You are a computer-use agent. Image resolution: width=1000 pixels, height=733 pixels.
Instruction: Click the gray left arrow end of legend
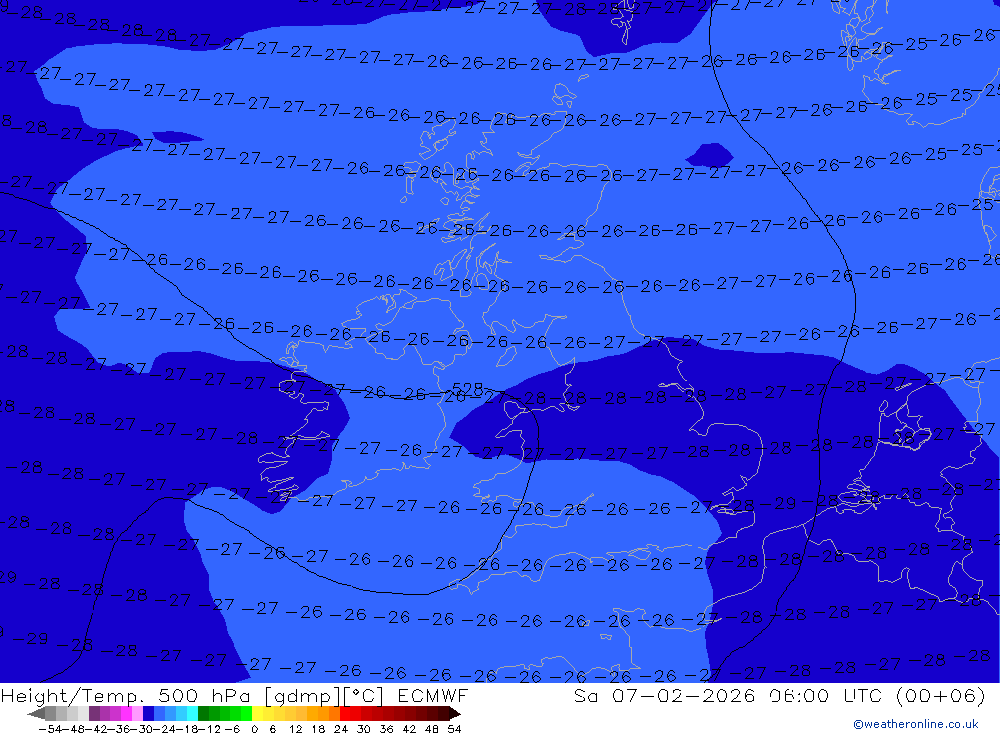pos(37,713)
